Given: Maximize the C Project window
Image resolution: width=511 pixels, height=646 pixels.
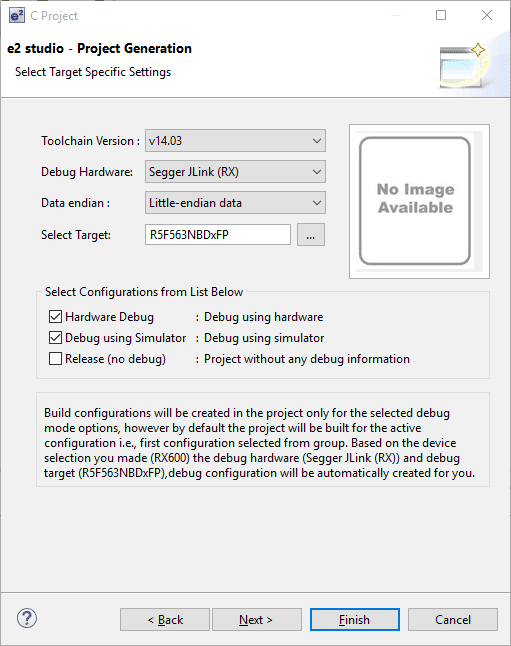Looking at the screenshot, I should coord(441,15).
